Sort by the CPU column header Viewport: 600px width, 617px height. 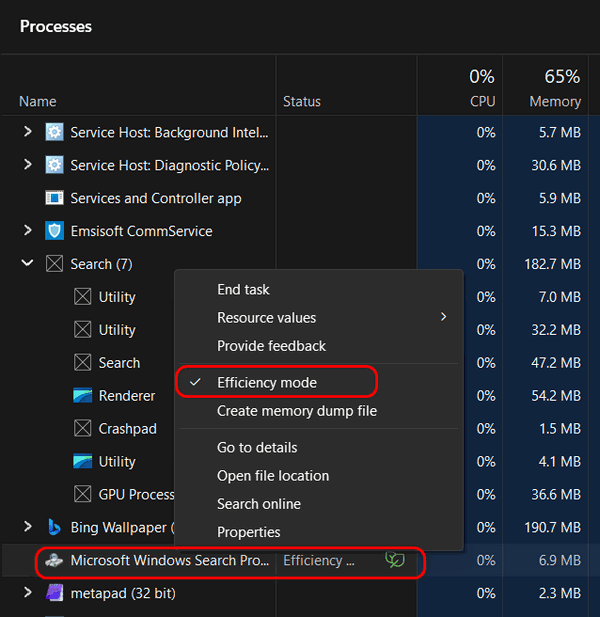482,102
